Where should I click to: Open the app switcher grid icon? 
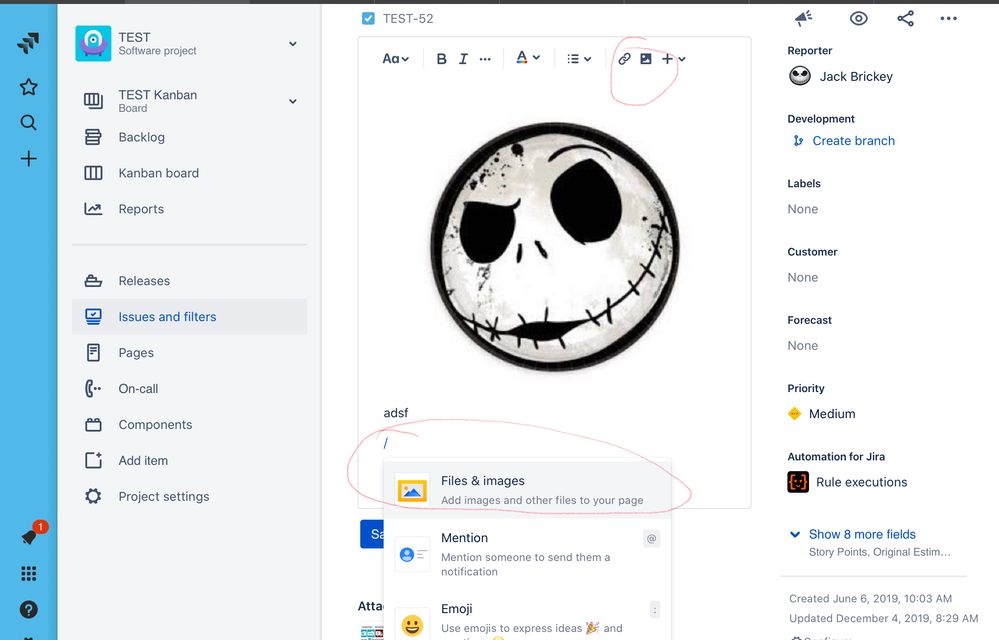click(x=28, y=574)
